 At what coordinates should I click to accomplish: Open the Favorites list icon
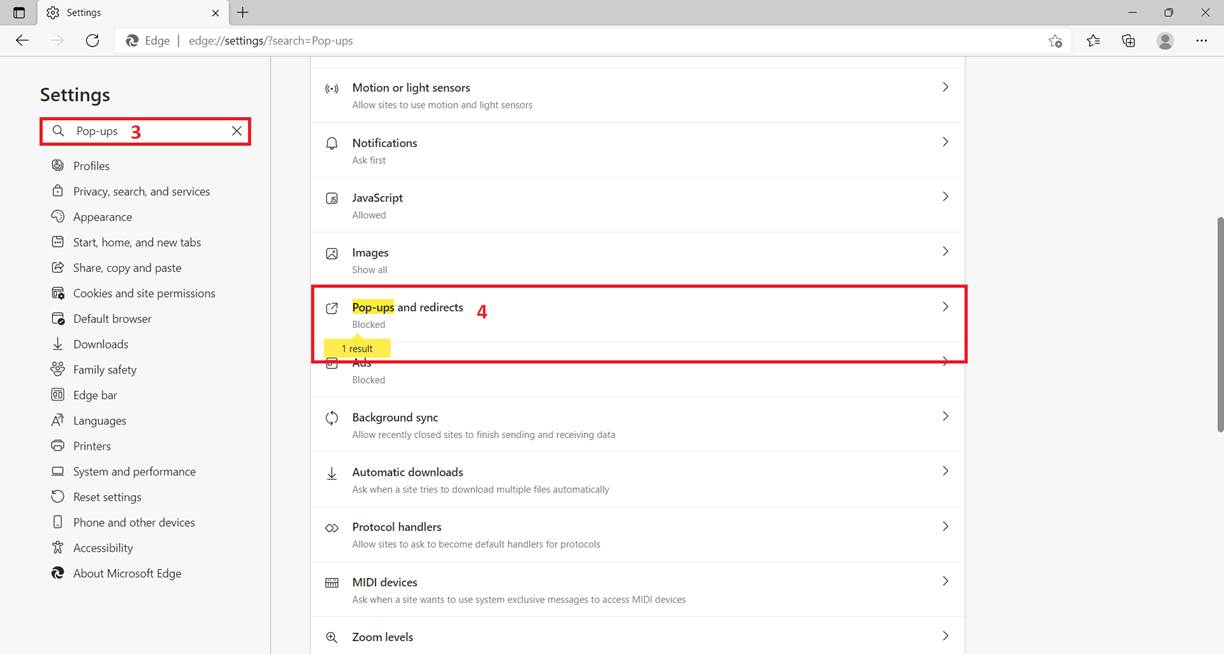click(1093, 41)
